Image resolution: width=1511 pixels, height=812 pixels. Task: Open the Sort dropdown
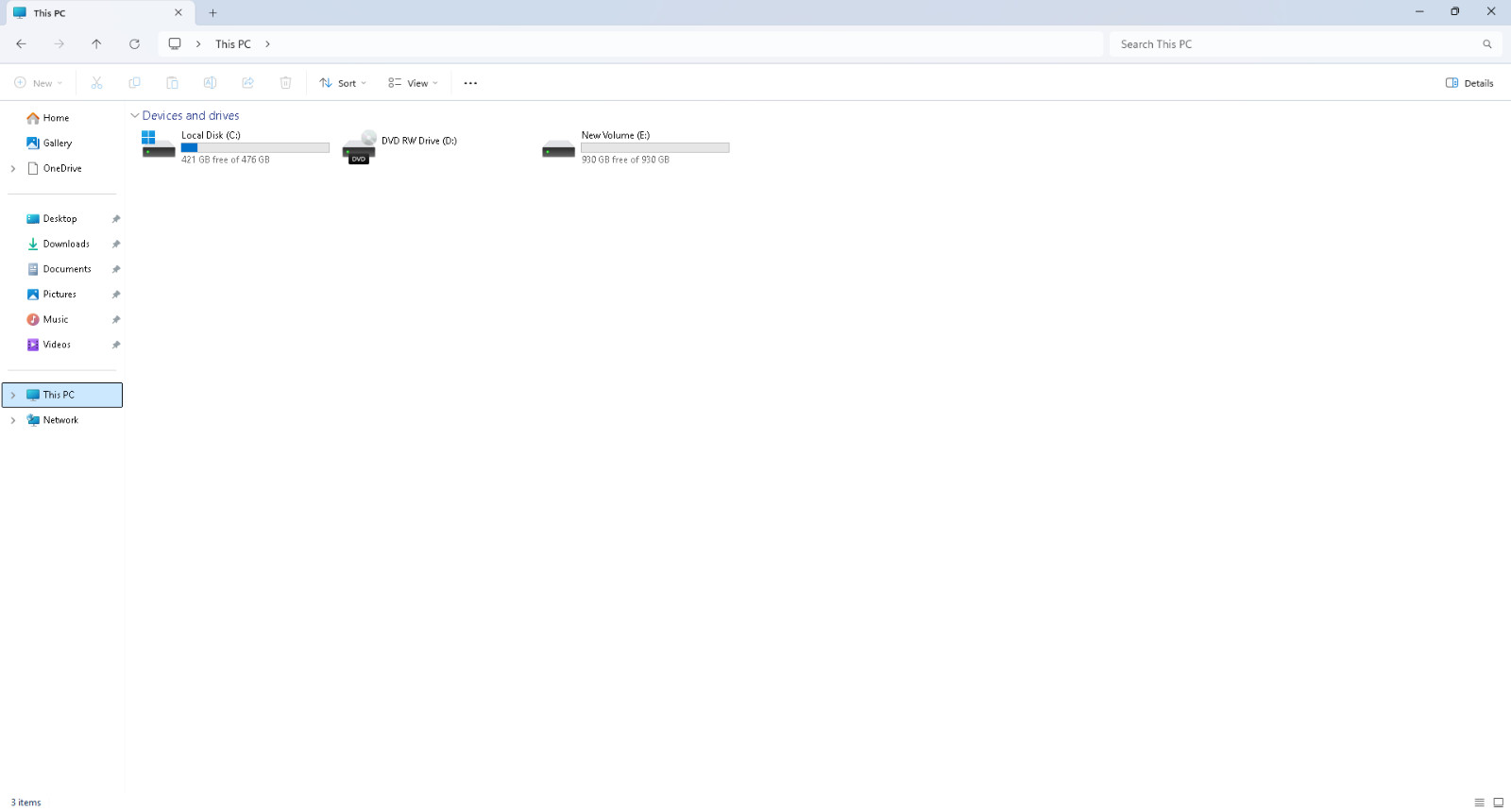[x=343, y=83]
